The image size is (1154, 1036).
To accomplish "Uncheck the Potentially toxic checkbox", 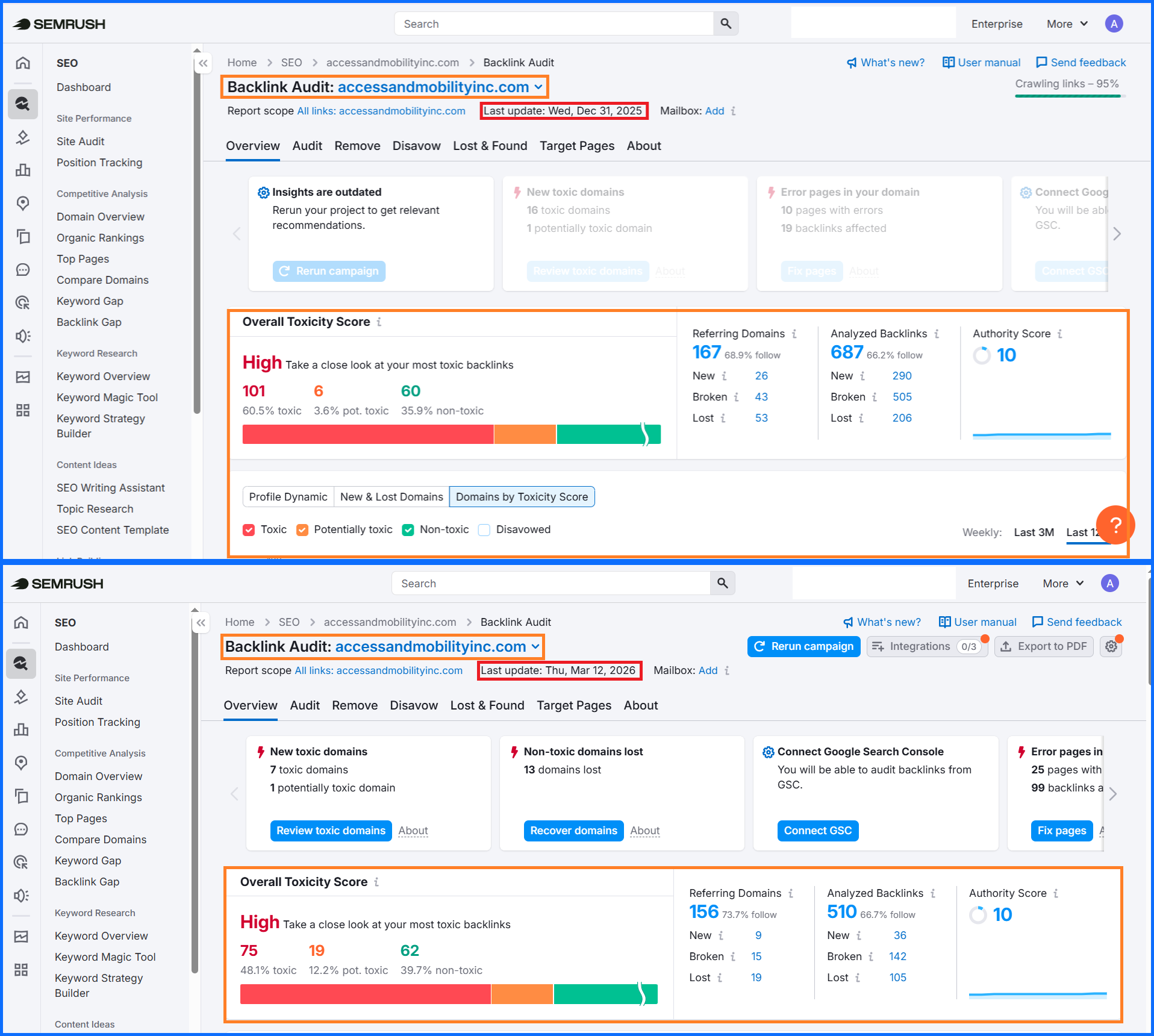I will [x=302, y=529].
